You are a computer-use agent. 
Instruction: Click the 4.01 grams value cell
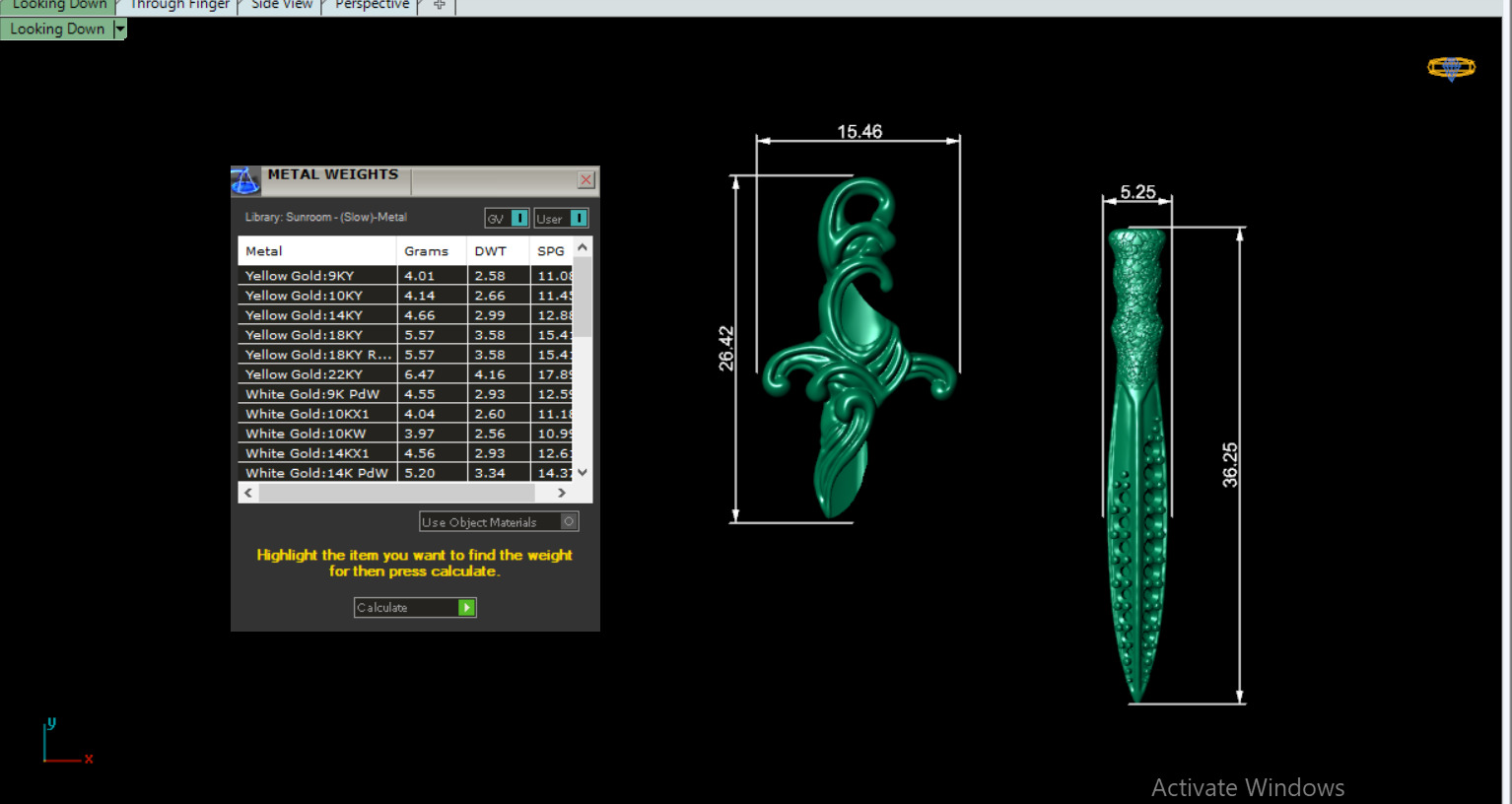432,276
